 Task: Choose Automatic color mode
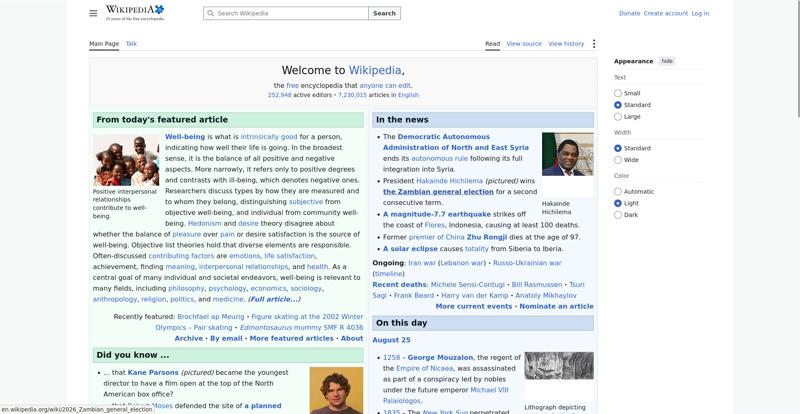(618, 192)
